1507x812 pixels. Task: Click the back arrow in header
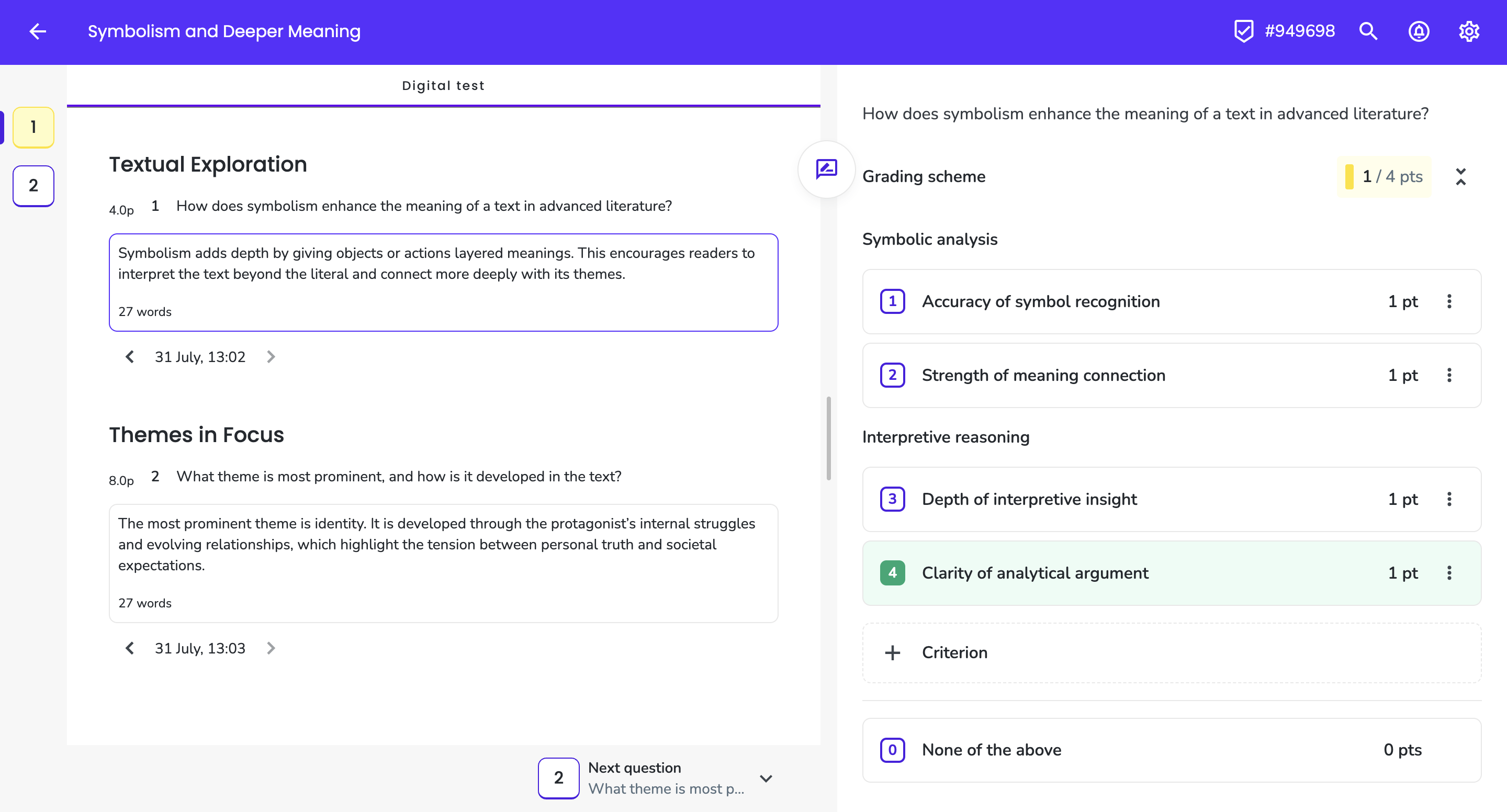click(x=38, y=31)
